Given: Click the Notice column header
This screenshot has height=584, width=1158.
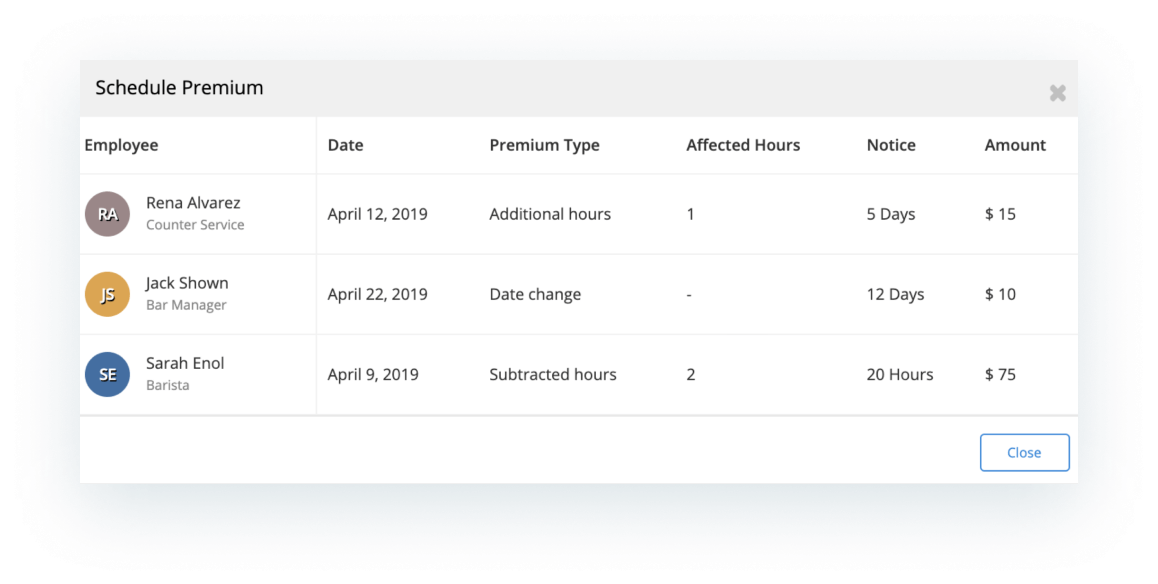Looking at the screenshot, I should 891,145.
